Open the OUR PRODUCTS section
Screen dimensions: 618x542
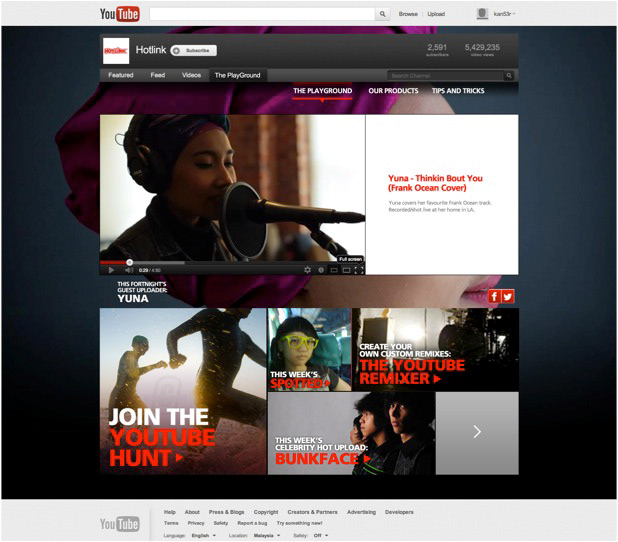393,91
